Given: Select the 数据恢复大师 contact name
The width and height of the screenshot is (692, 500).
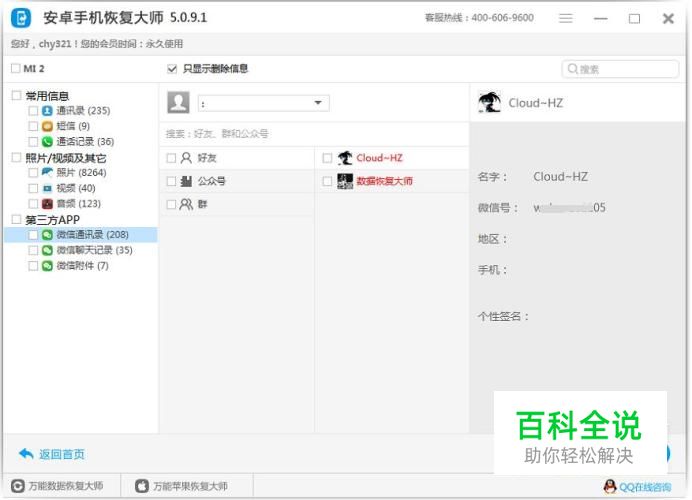Looking at the screenshot, I should click(384, 181).
